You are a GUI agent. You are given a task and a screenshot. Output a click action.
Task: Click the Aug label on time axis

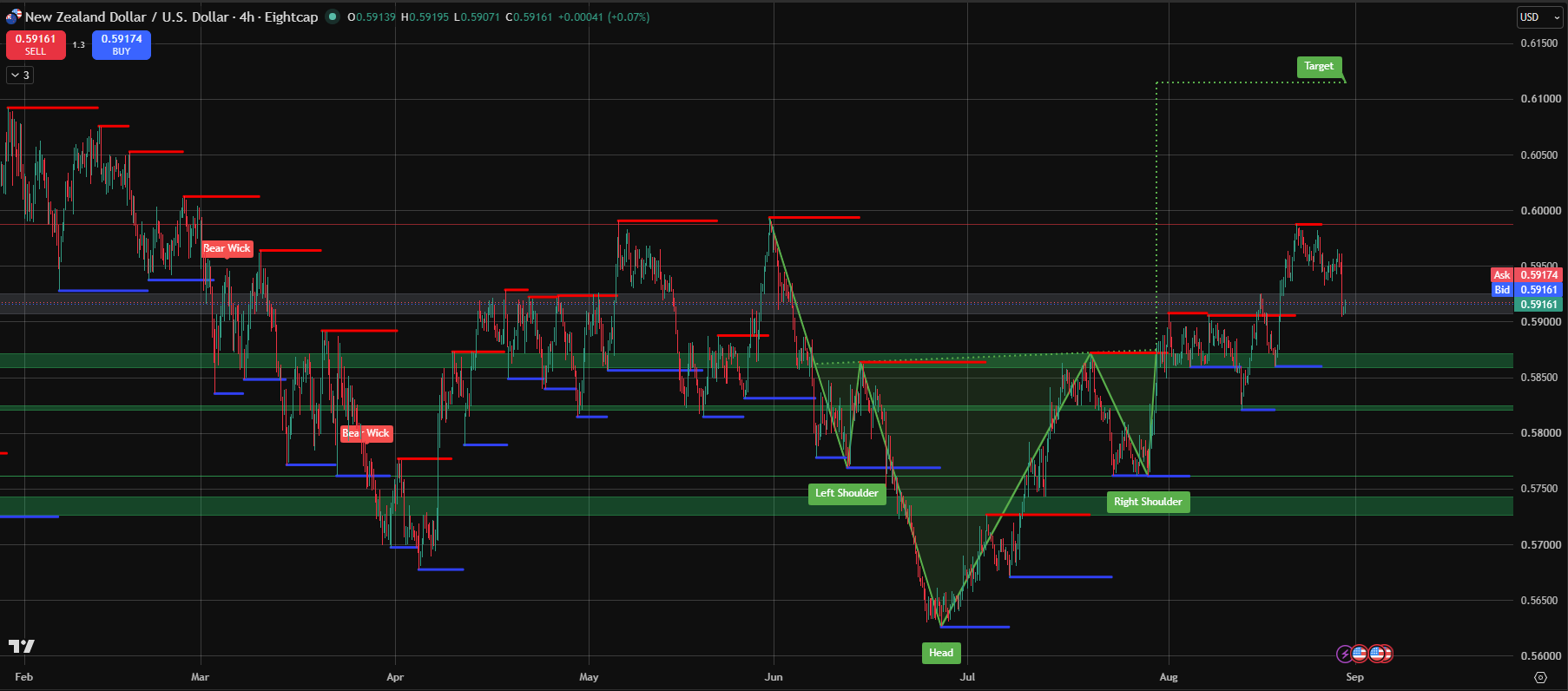click(x=1169, y=677)
